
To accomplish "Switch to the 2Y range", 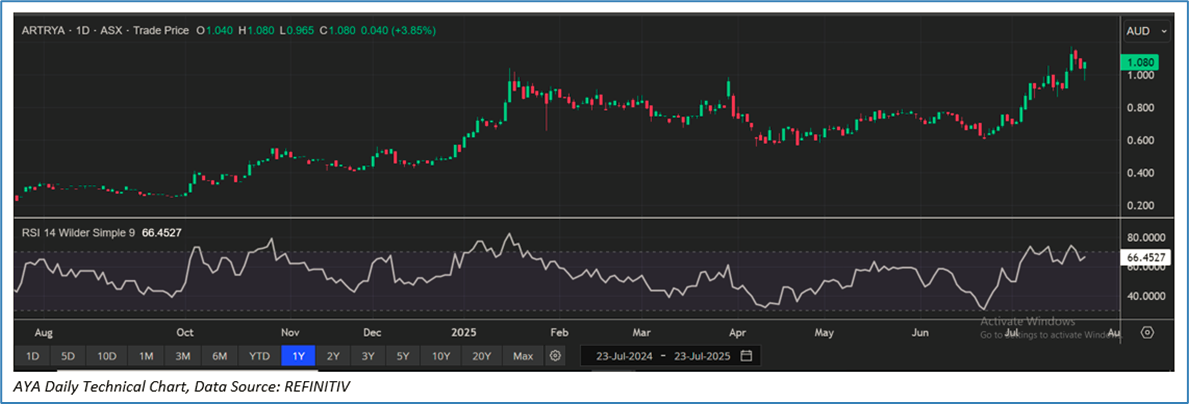I will click(x=333, y=356).
